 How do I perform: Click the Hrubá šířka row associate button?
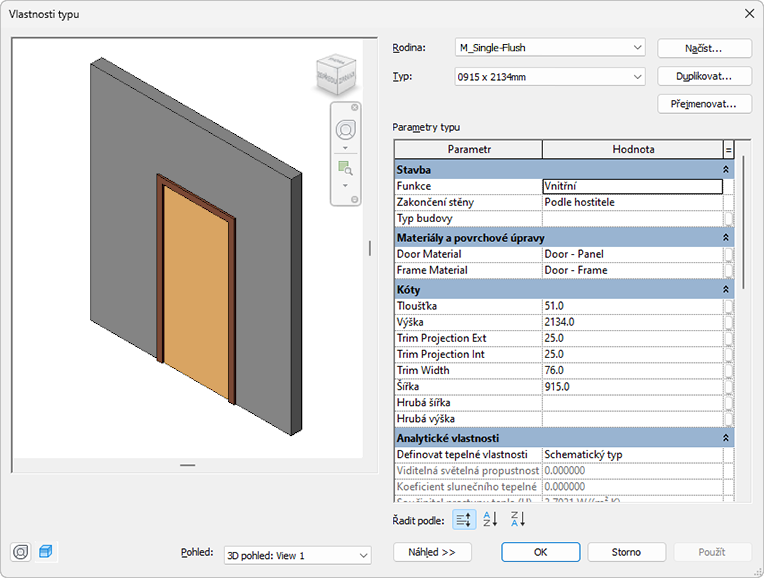(x=728, y=403)
